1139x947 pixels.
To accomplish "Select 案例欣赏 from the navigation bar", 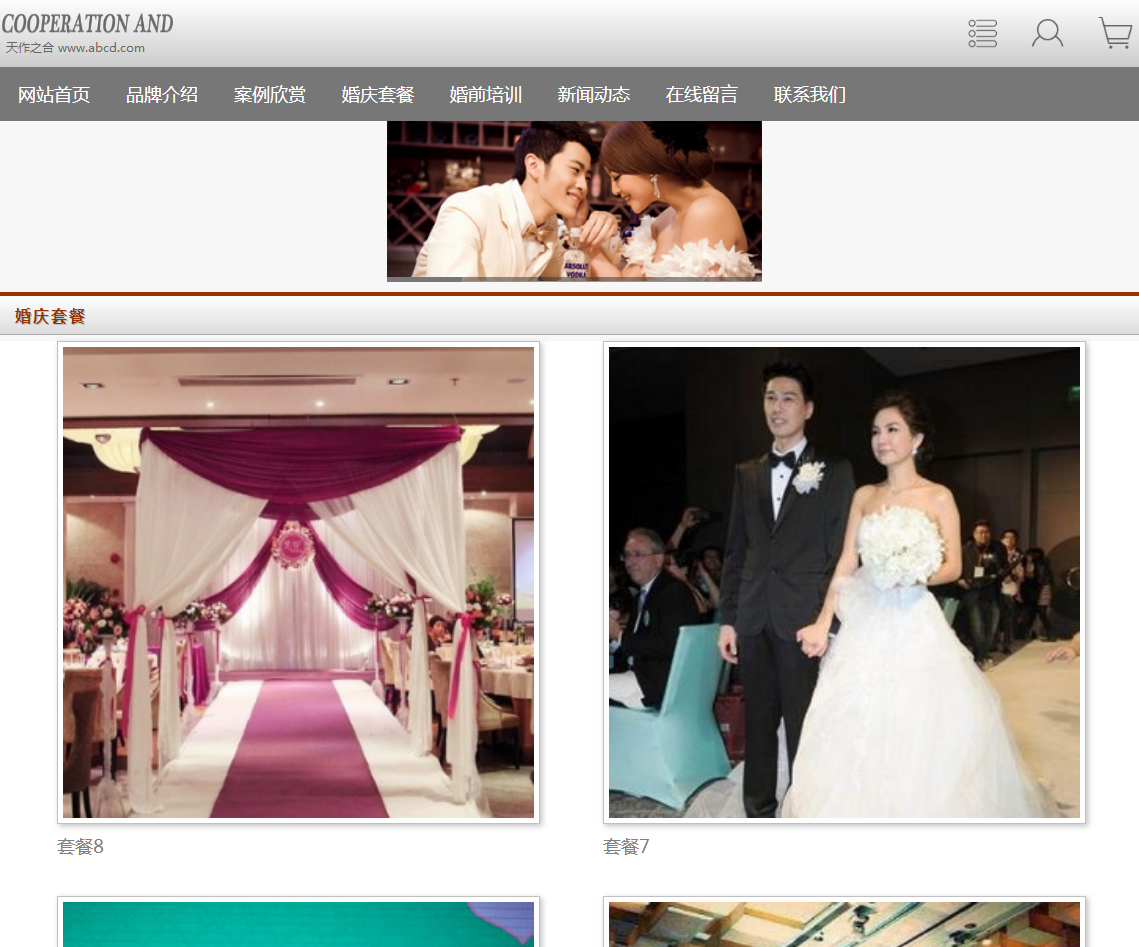I will coord(269,94).
